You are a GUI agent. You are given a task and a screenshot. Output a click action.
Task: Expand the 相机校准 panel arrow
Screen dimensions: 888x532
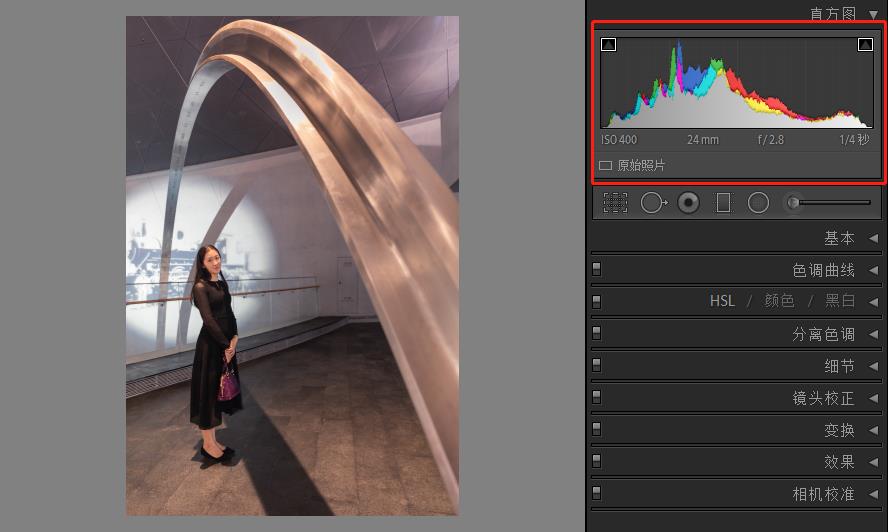873,494
